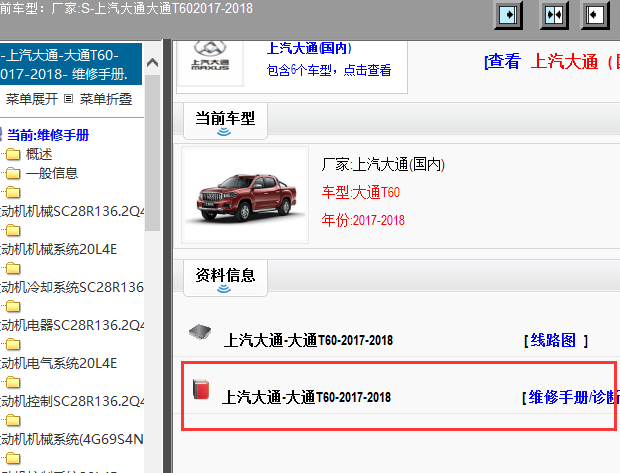Click the expand-left panel layout icon
Viewport: 620px width, 473px height.
pos(595,15)
